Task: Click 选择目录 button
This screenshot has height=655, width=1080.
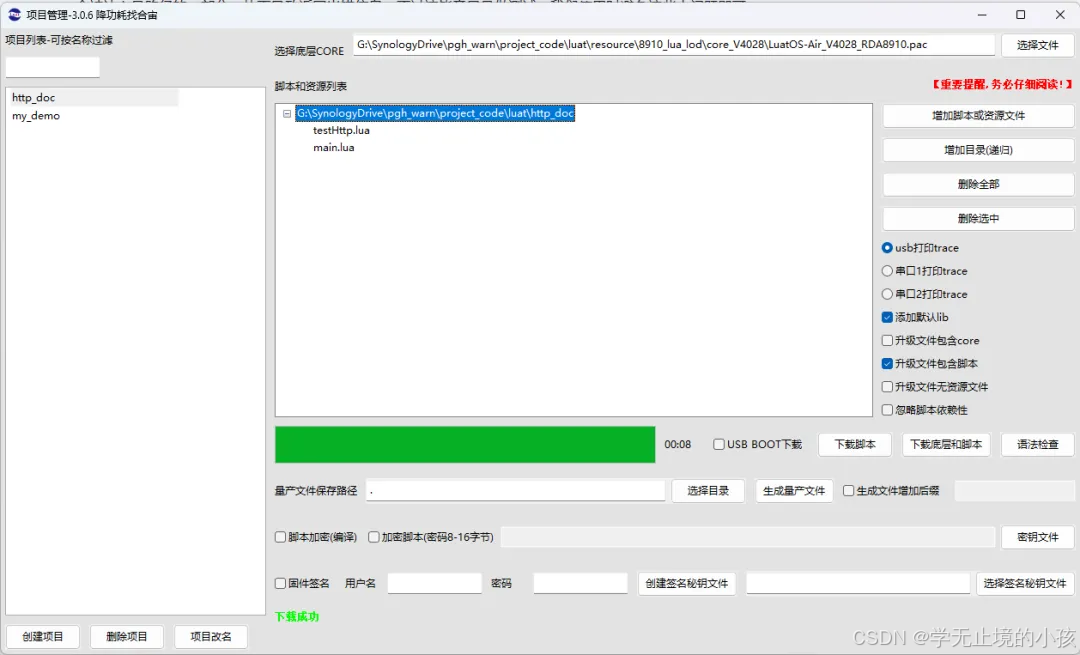Action: (708, 491)
